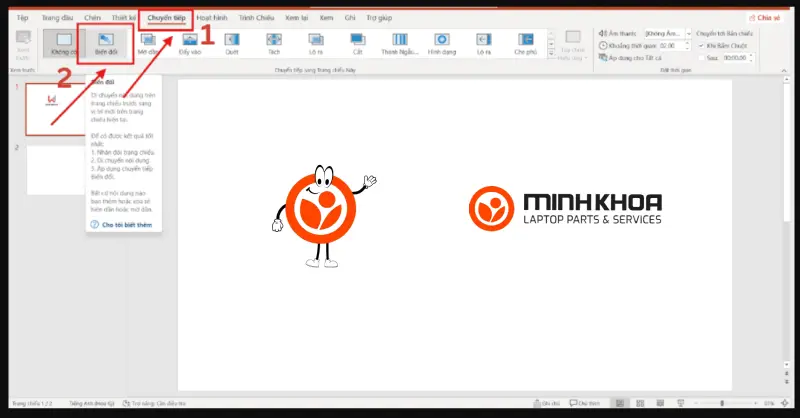Open the Trợ giúp (Help) tab
Image resolution: width=800 pixels, height=418 pixels.
pyautogui.click(x=379, y=18)
